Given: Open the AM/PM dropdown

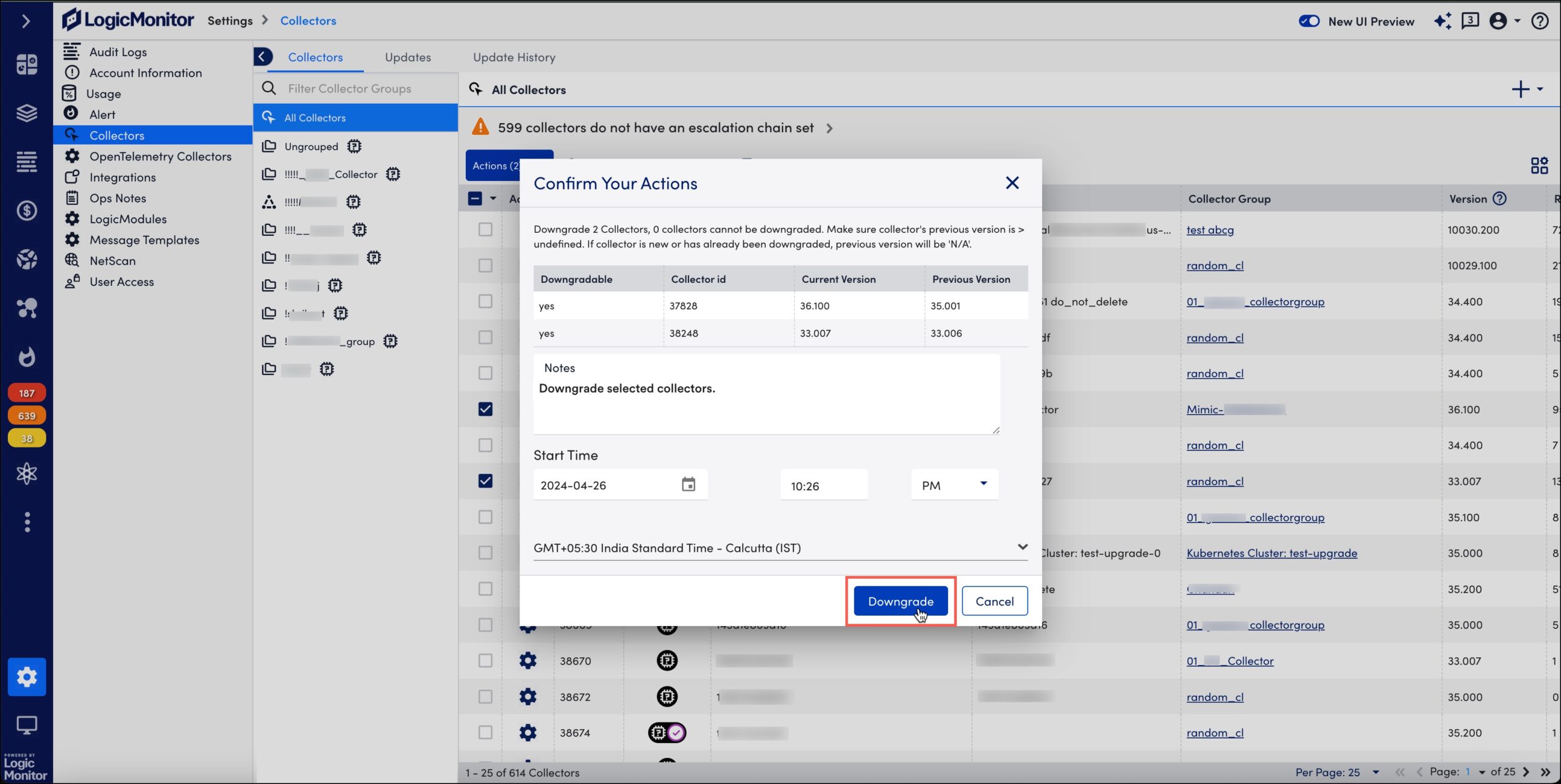Looking at the screenshot, I should point(954,485).
